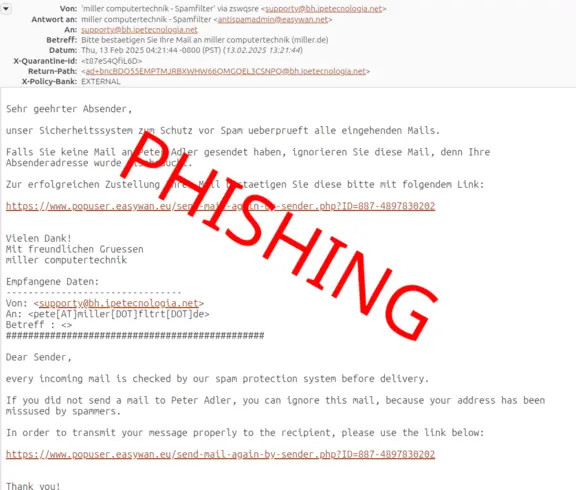Open the recipient address in the An header

(x=139, y=30)
